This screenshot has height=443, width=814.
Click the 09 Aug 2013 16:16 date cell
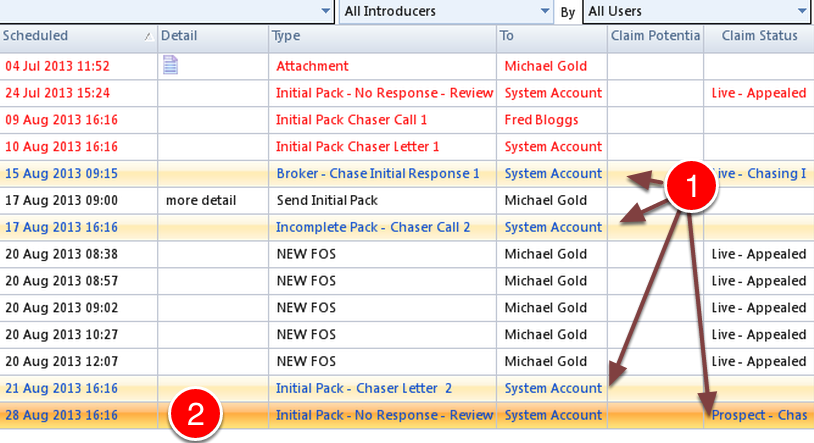click(61, 120)
